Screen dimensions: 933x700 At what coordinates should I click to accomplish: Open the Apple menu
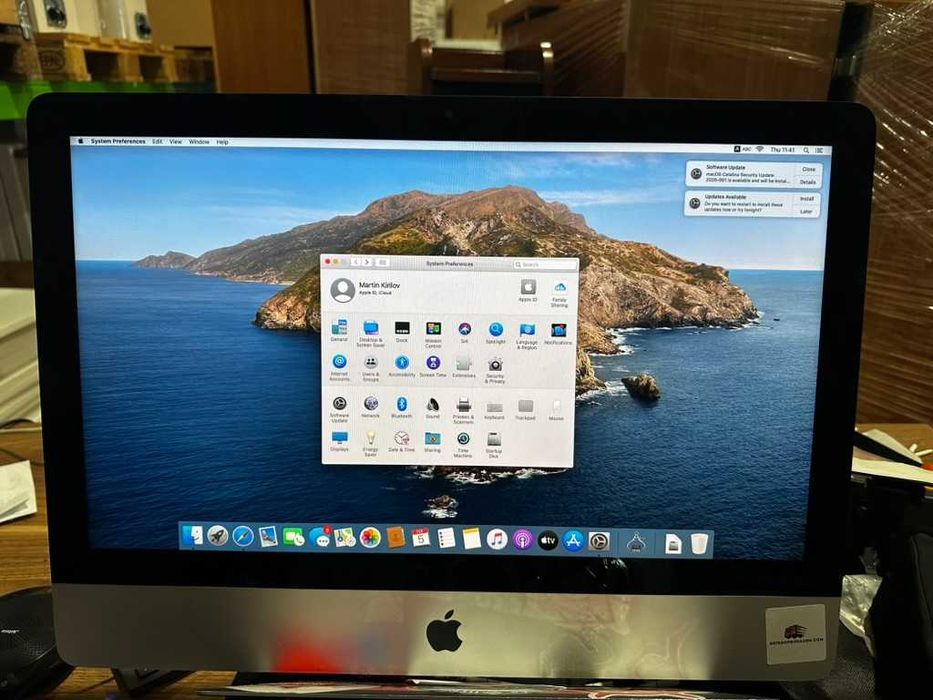[80, 141]
